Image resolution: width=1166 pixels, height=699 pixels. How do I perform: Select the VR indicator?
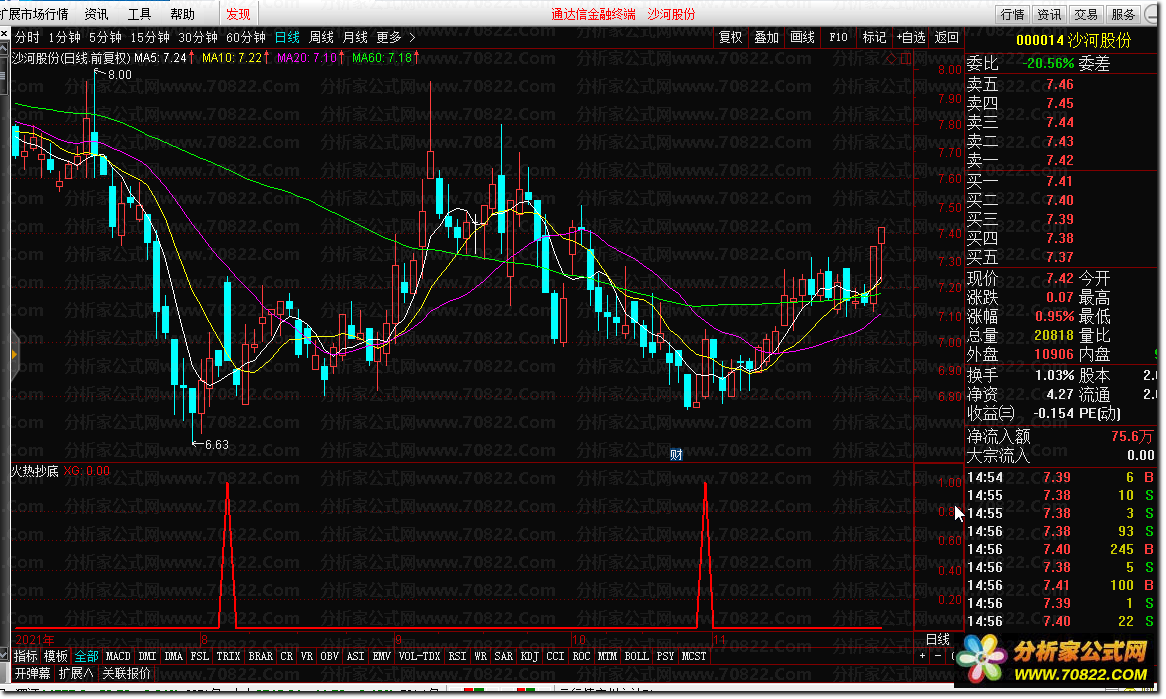coord(306,656)
